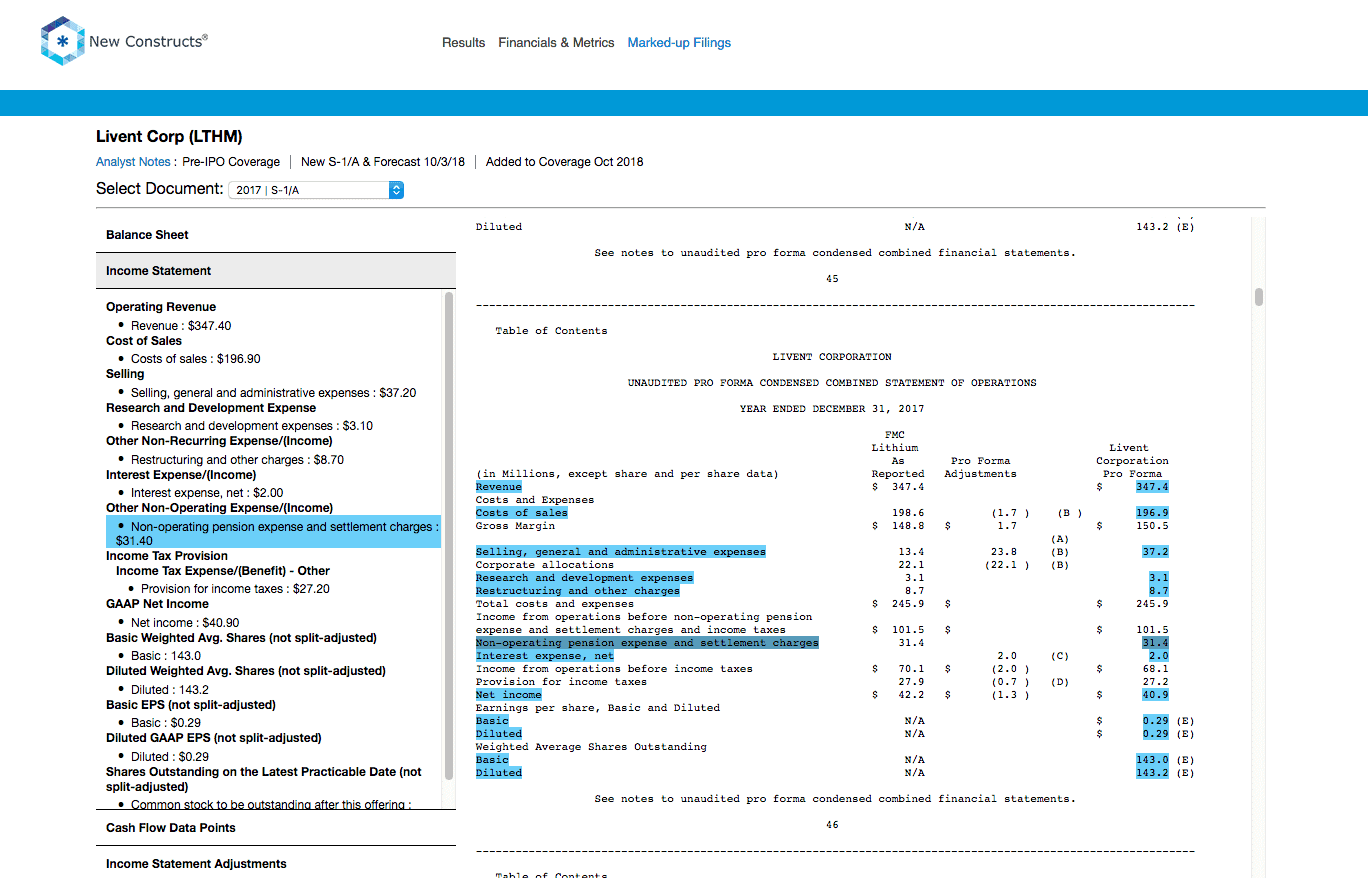Select Net income : $40.90 item
Screen dimensions: 1368x878
[x=185, y=623]
